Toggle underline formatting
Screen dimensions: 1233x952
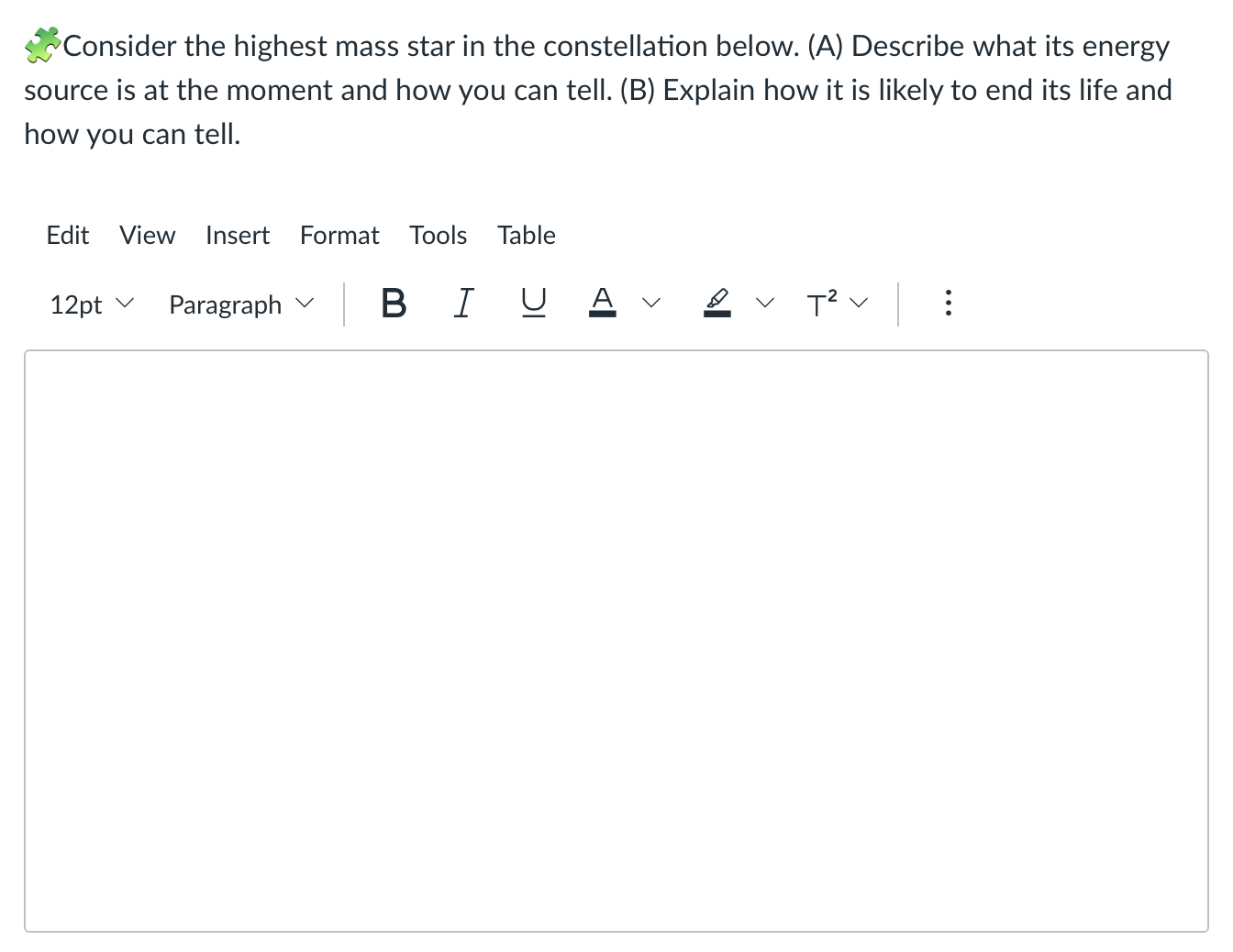[x=533, y=303]
